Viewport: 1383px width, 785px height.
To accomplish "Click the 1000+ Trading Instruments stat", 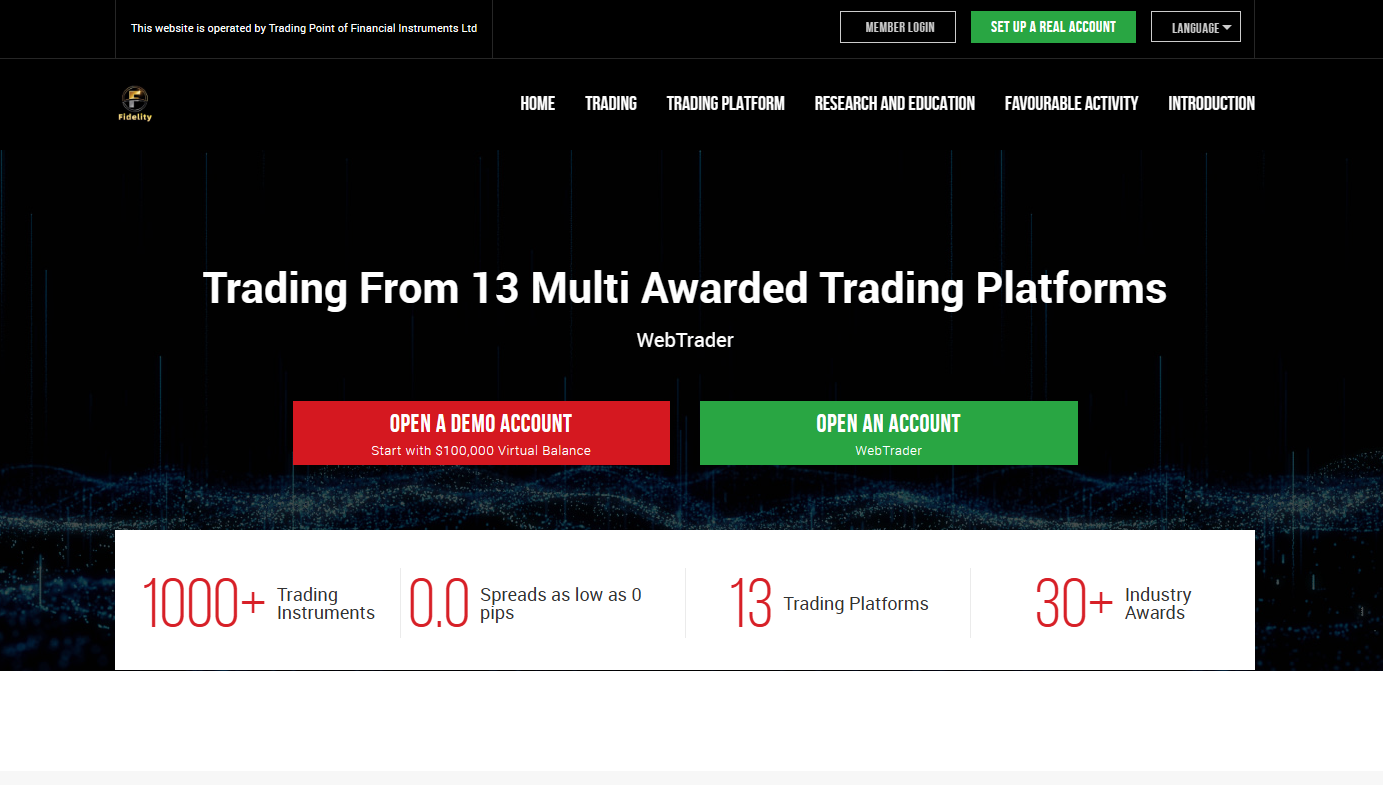I will (x=258, y=603).
